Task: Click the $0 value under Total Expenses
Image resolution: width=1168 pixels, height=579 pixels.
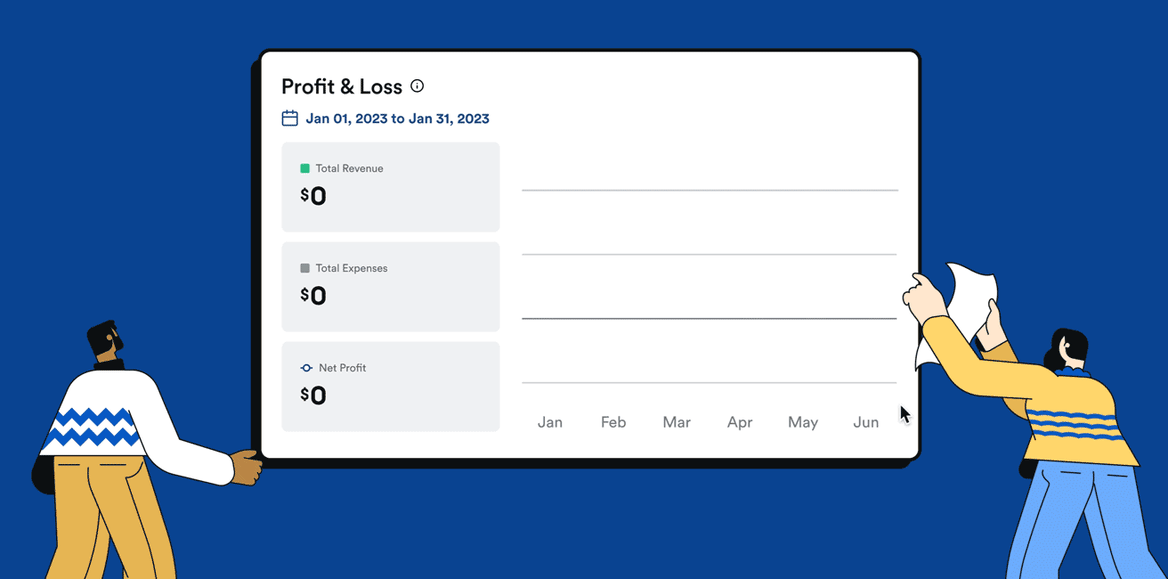Action: click(314, 296)
